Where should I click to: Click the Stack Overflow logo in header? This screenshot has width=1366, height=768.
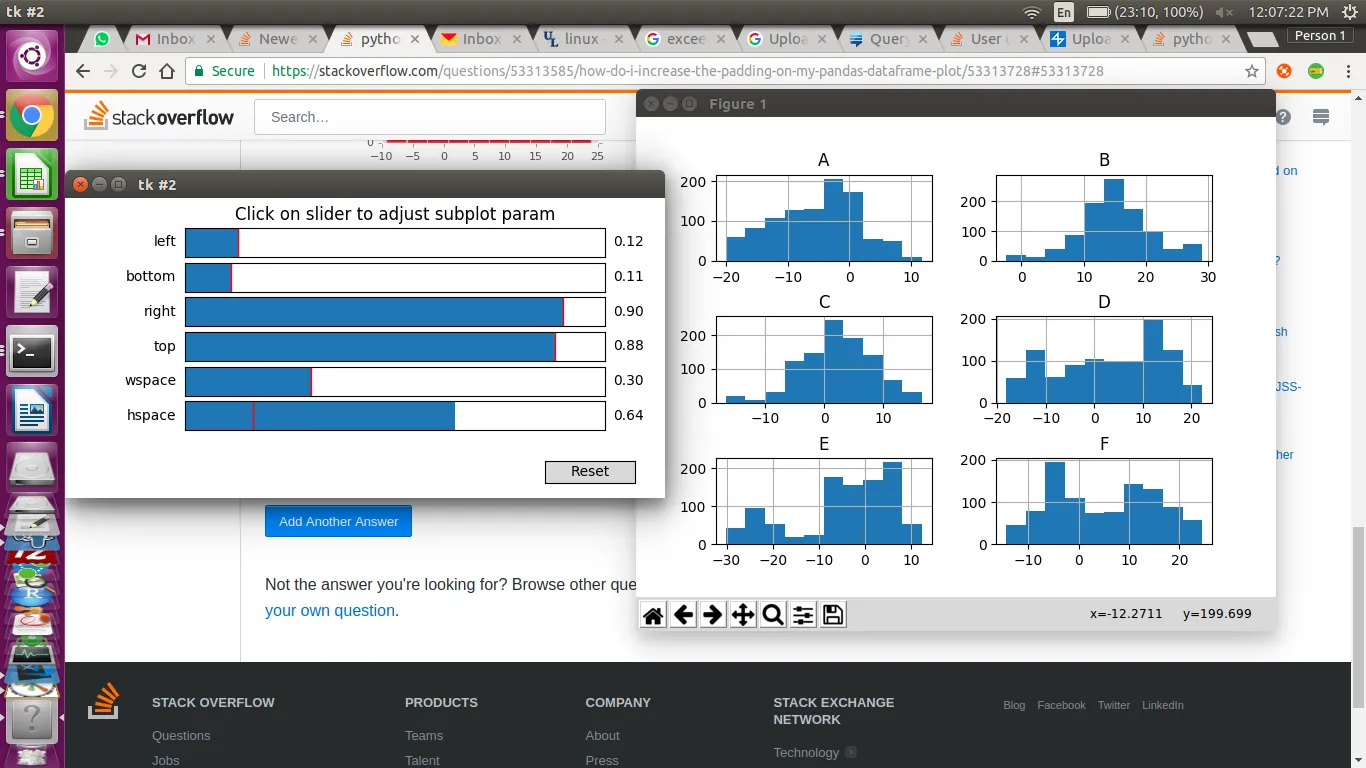pos(159,117)
